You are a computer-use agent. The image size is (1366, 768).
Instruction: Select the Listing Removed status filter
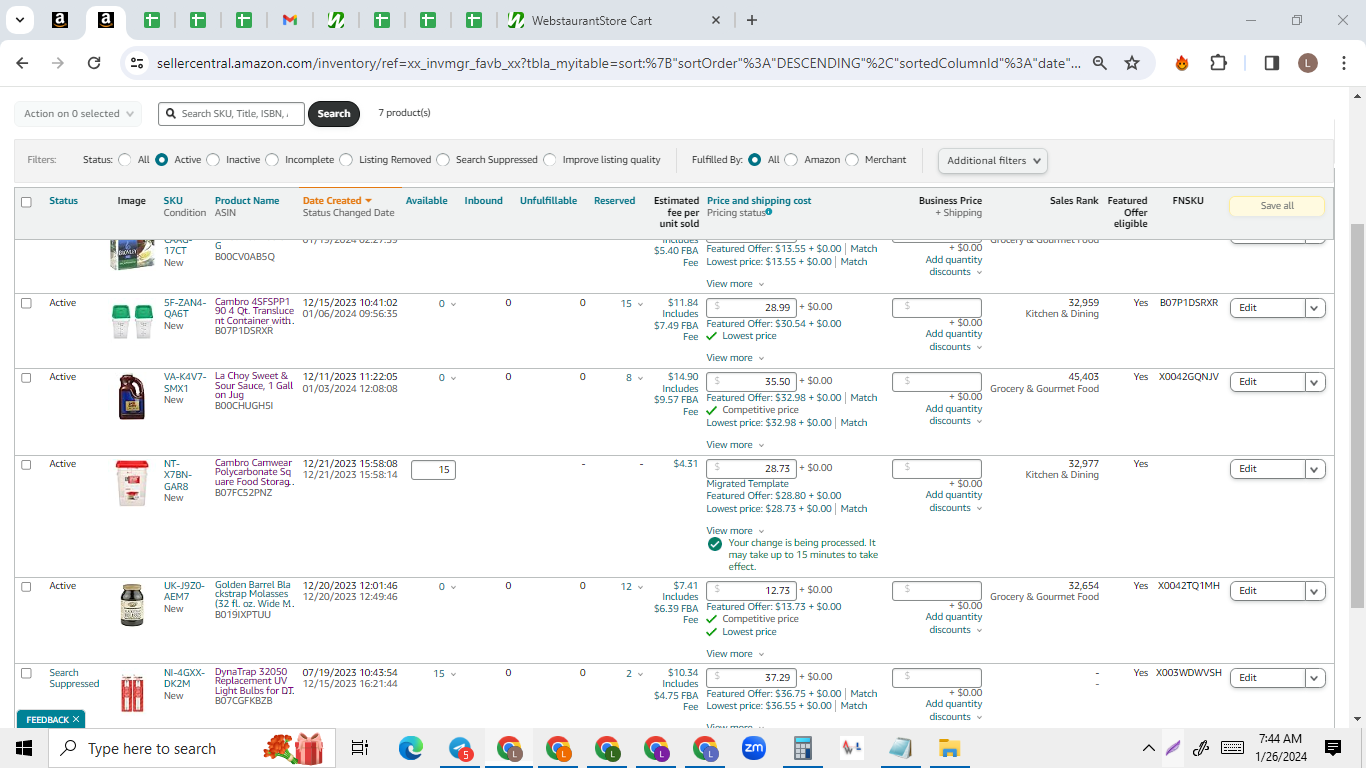coord(346,160)
